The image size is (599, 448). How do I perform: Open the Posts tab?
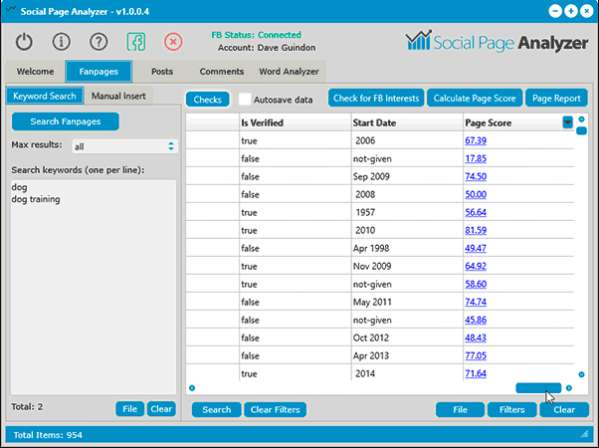click(162, 71)
